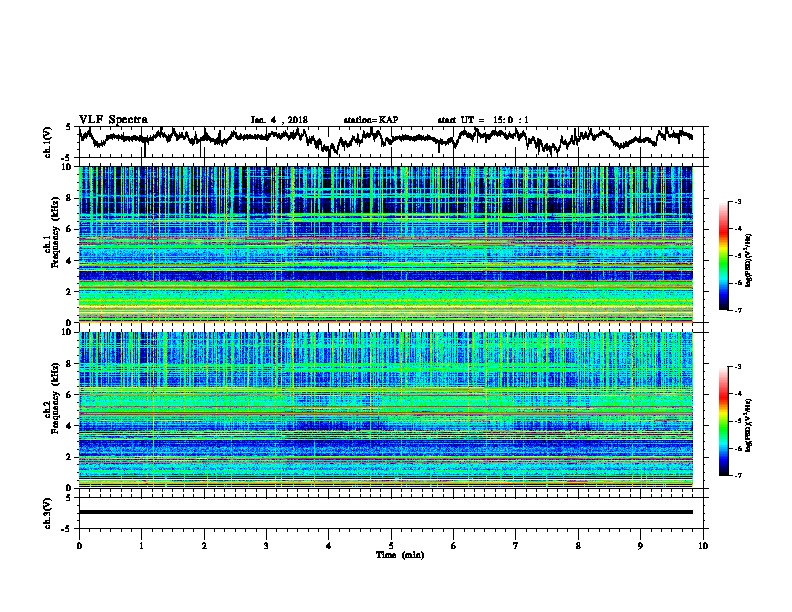Click the time axis tick label "9"
The image size is (792, 612).
[x=640, y=546]
